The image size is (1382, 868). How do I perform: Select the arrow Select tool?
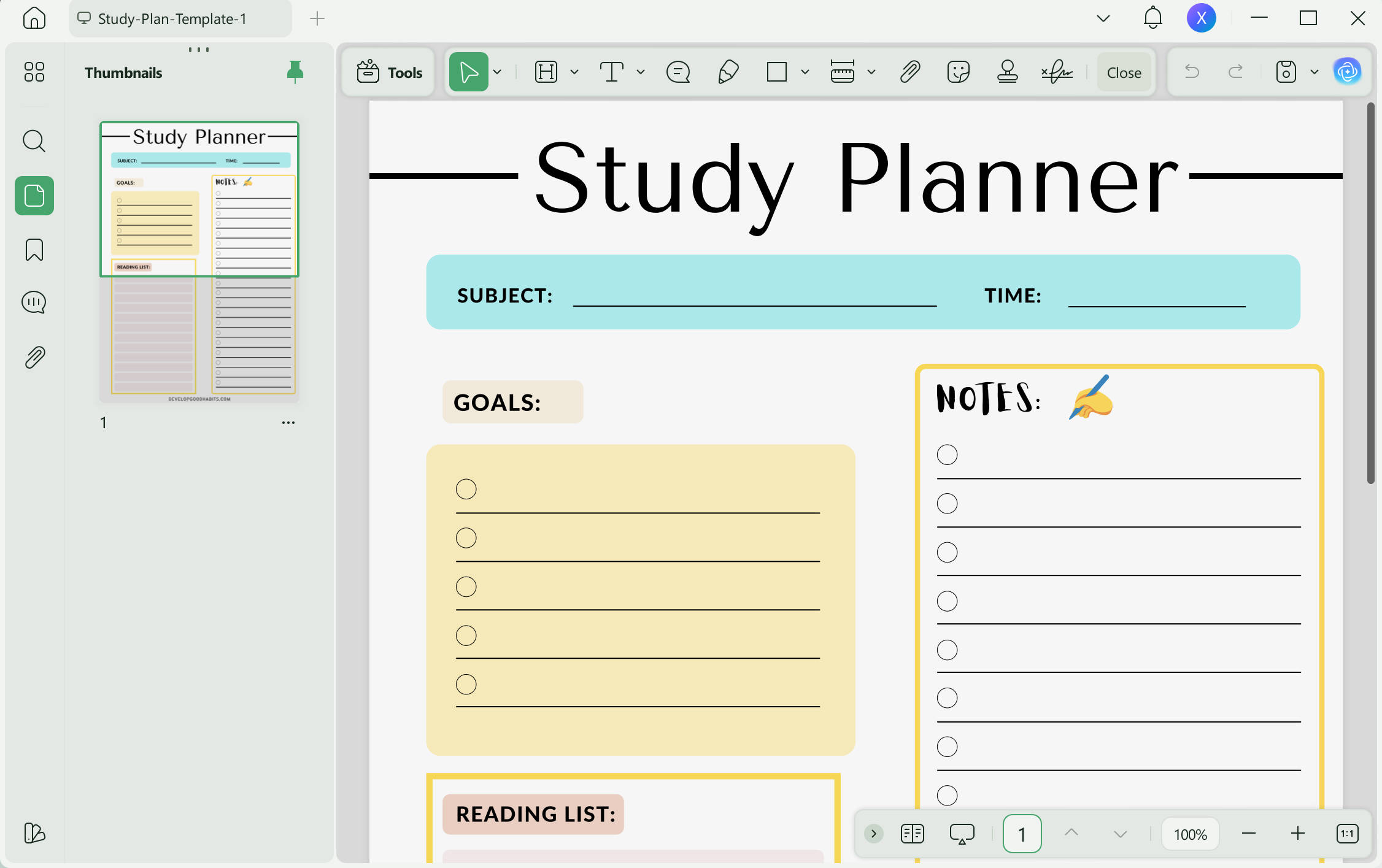click(x=469, y=72)
